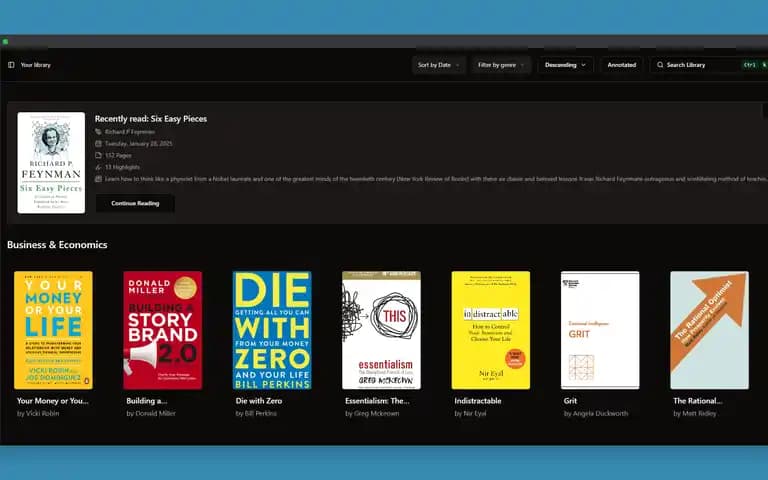Click the title text Recently read: Six Easy Pieces

pos(151,119)
